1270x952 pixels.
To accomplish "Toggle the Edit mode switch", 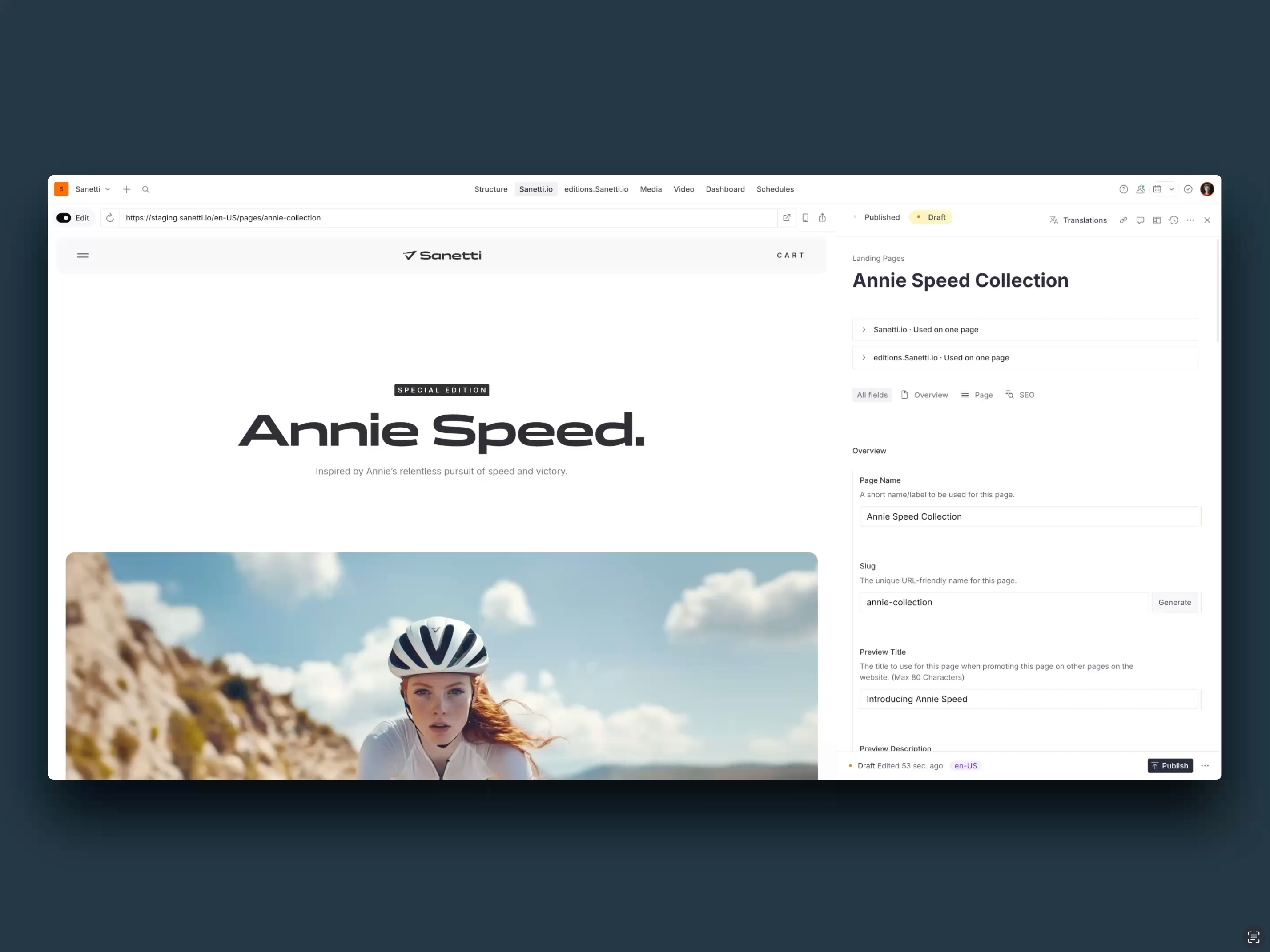I will (x=64, y=218).
